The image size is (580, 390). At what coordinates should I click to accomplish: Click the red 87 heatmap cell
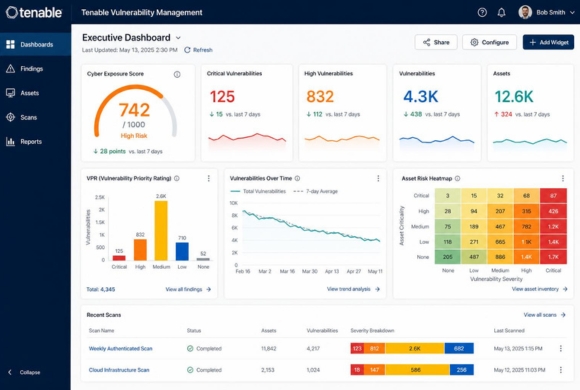553,196
